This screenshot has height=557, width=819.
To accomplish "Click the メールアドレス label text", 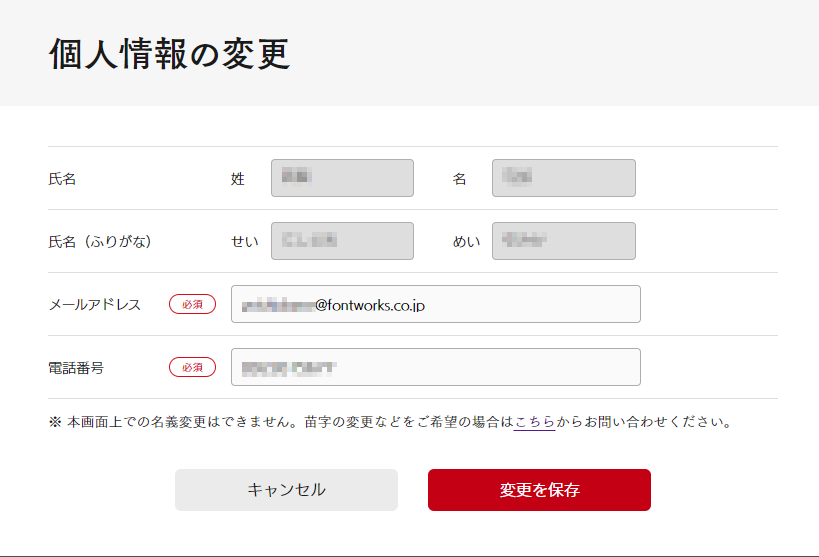I will point(95,305).
